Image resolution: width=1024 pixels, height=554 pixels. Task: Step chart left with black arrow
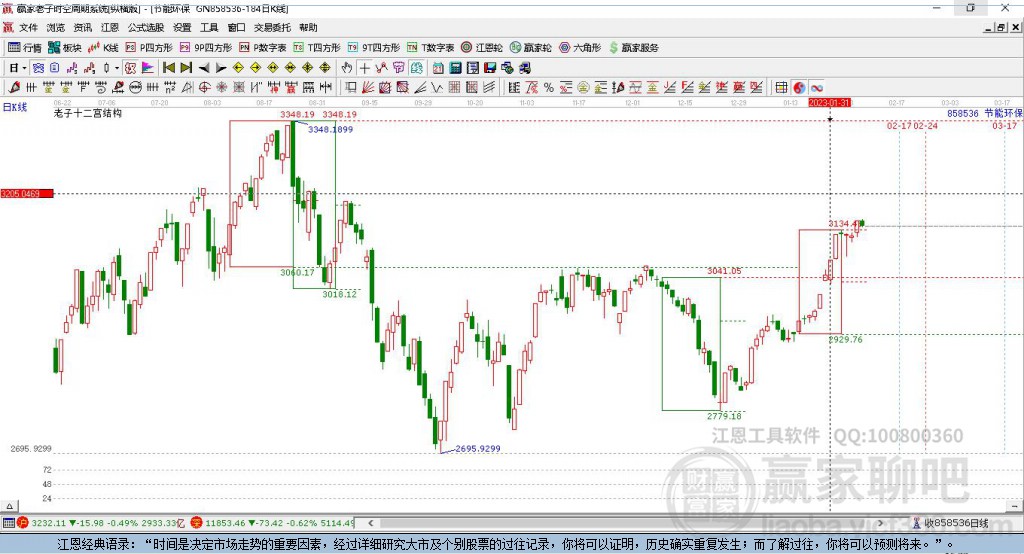click(204, 67)
